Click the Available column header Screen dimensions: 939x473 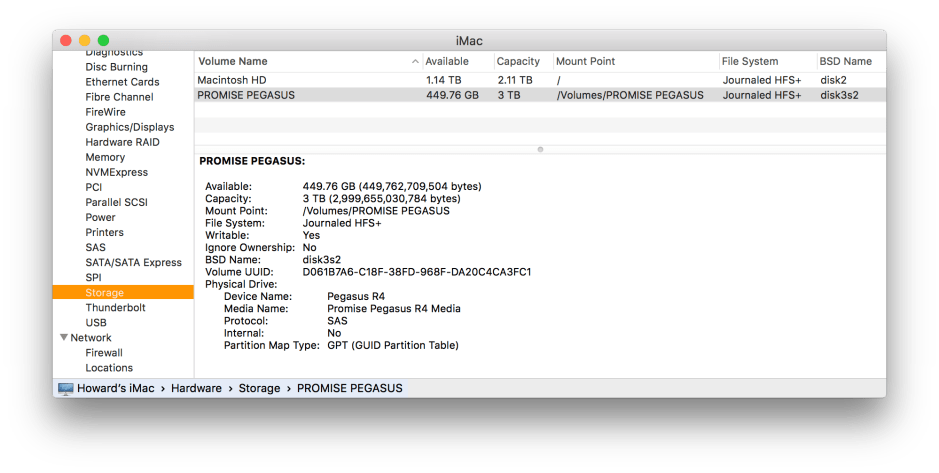click(x=446, y=61)
